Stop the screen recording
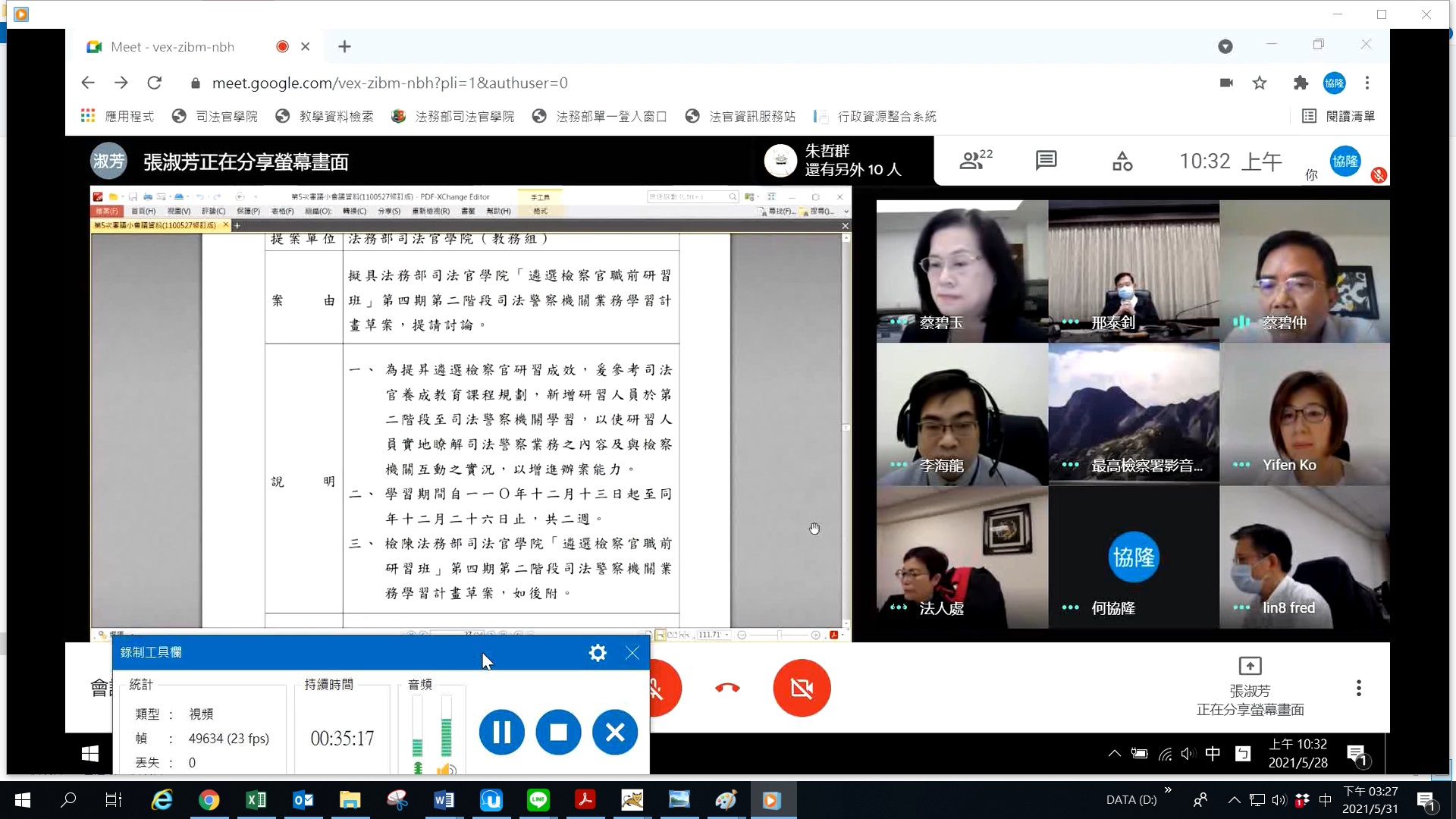Viewport: 1456px width, 819px height. pyautogui.click(x=558, y=732)
